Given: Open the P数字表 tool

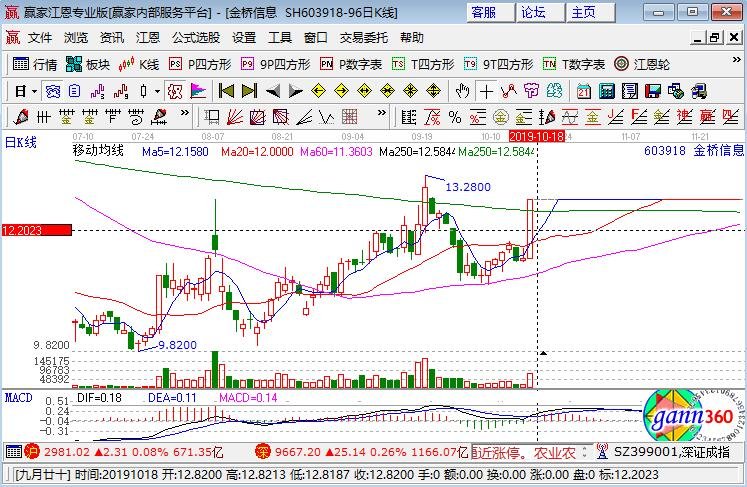Looking at the screenshot, I should 351,64.
